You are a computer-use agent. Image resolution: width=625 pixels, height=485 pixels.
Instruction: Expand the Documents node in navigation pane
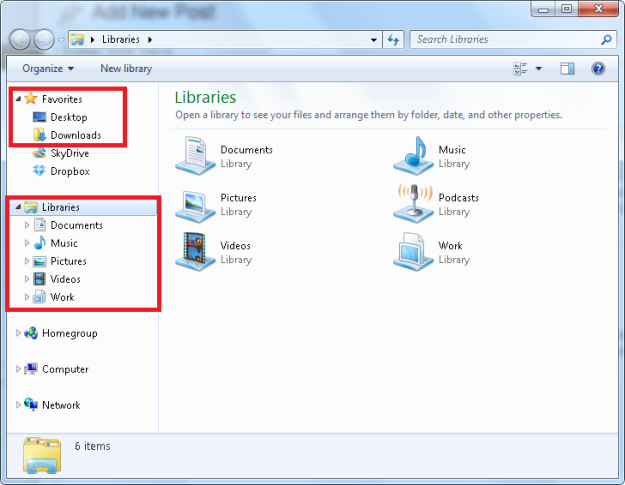point(27,225)
